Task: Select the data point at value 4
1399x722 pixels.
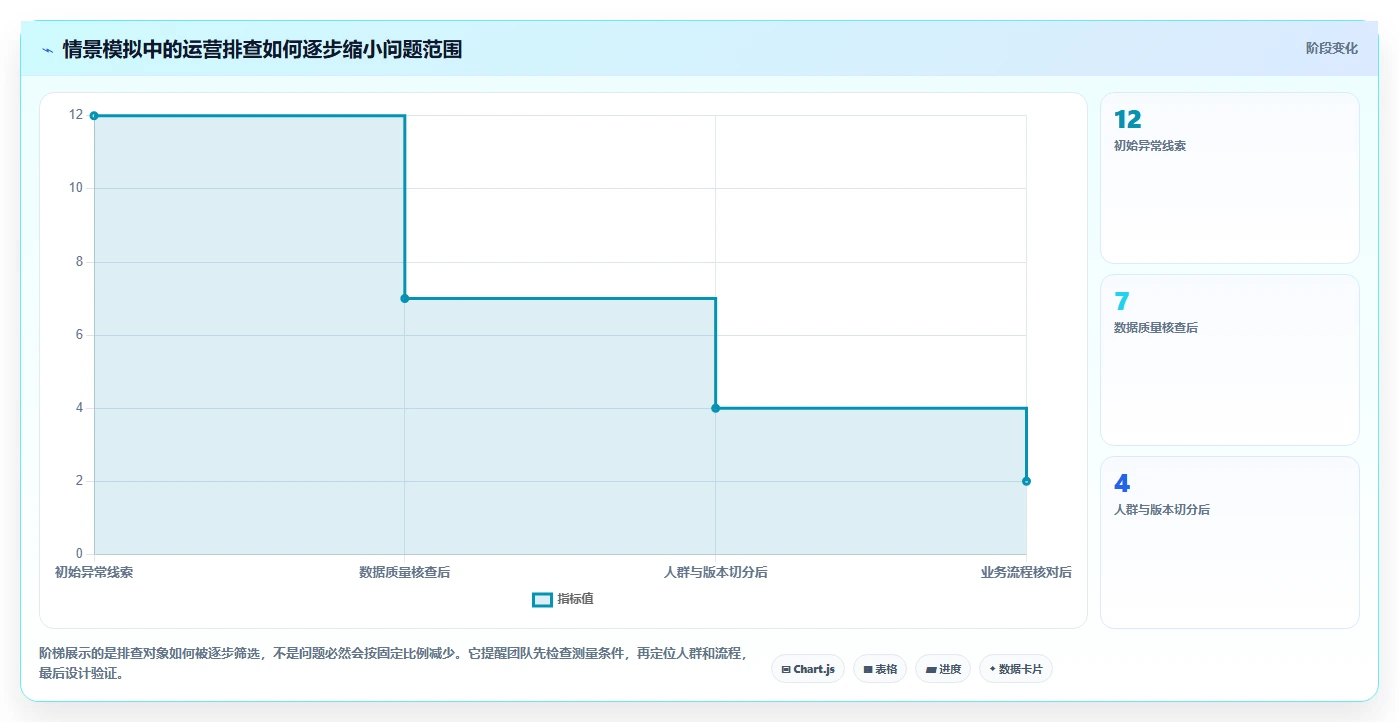Action: coord(715,408)
